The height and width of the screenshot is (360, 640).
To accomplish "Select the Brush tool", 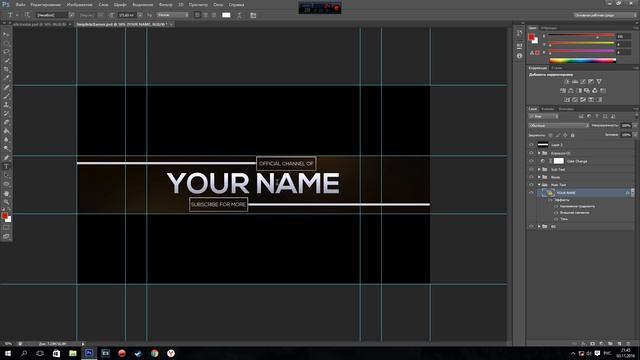I will [x=6, y=96].
